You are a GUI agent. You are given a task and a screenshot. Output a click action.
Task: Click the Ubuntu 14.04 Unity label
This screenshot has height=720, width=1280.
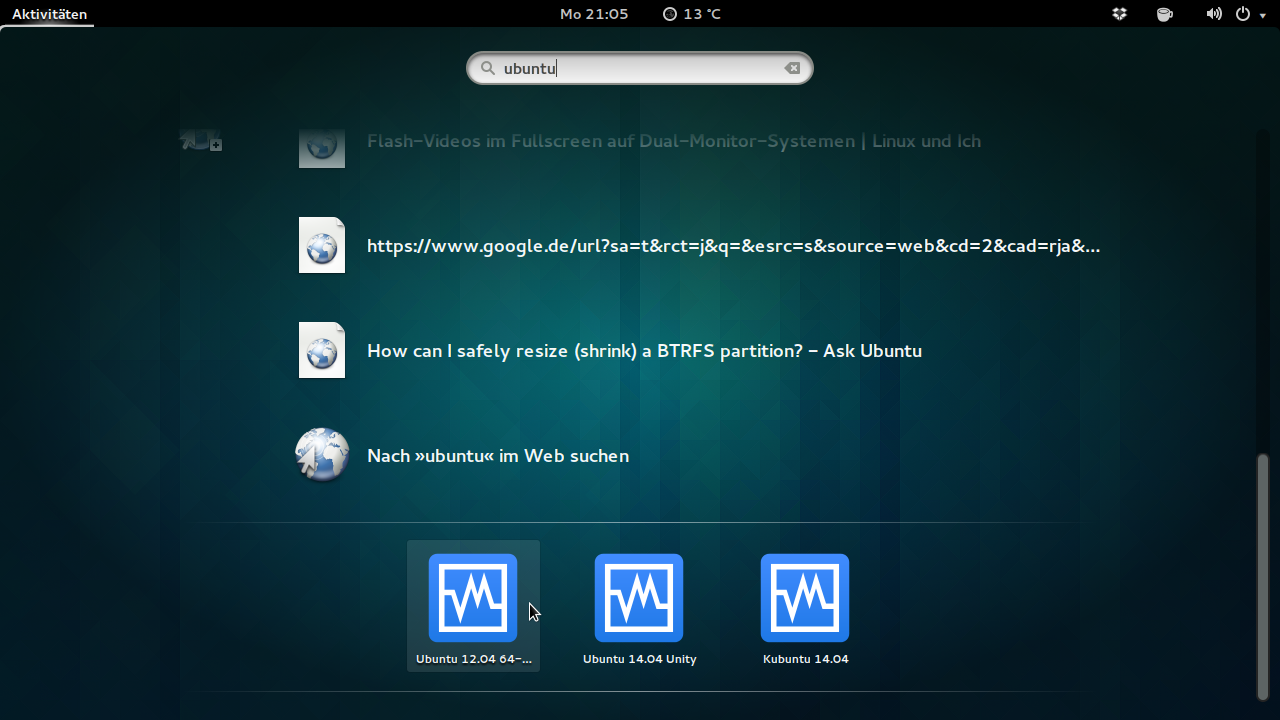(x=640, y=659)
